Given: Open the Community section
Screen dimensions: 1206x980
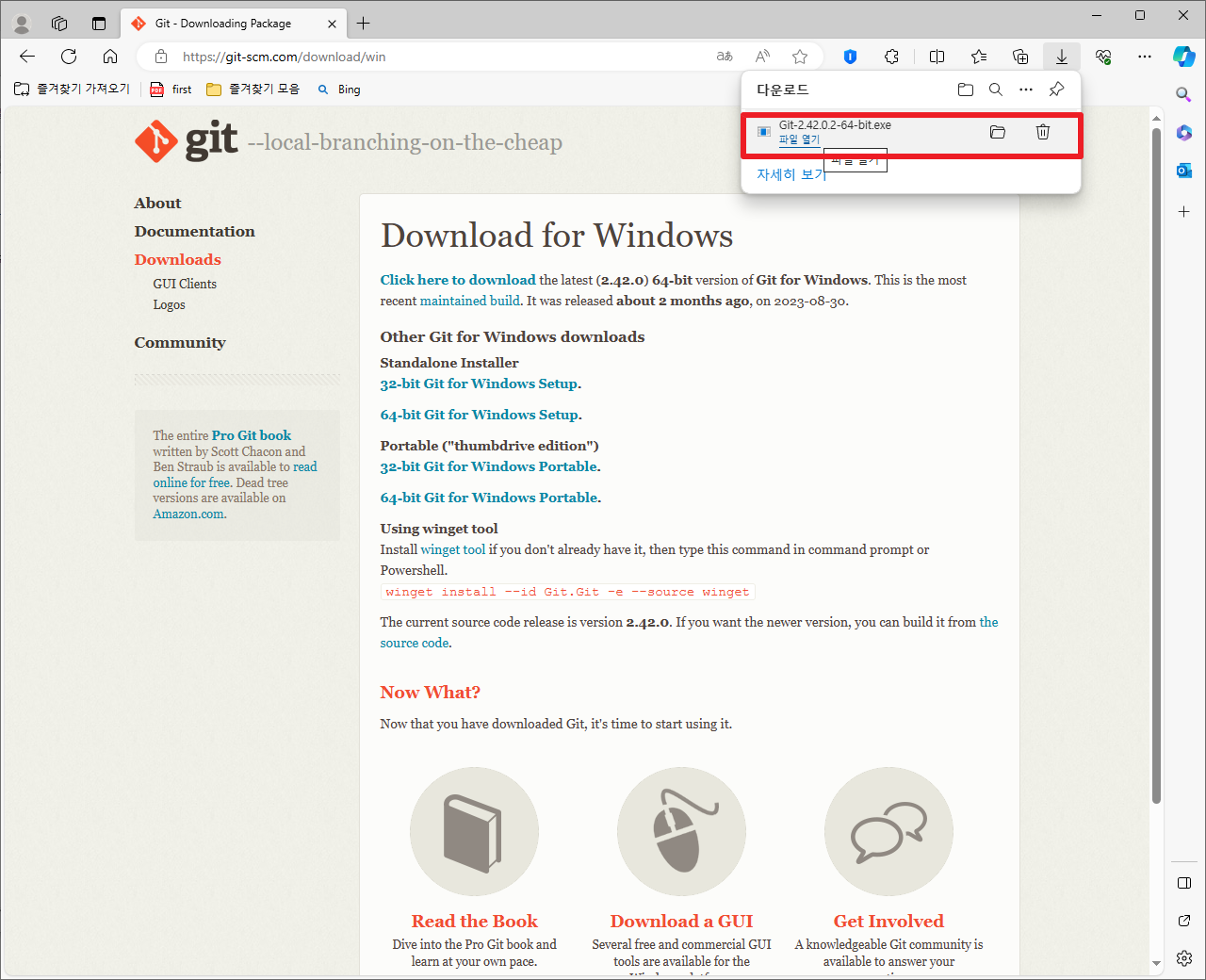Looking at the screenshot, I should pyautogui.click(x=180, y=343).
